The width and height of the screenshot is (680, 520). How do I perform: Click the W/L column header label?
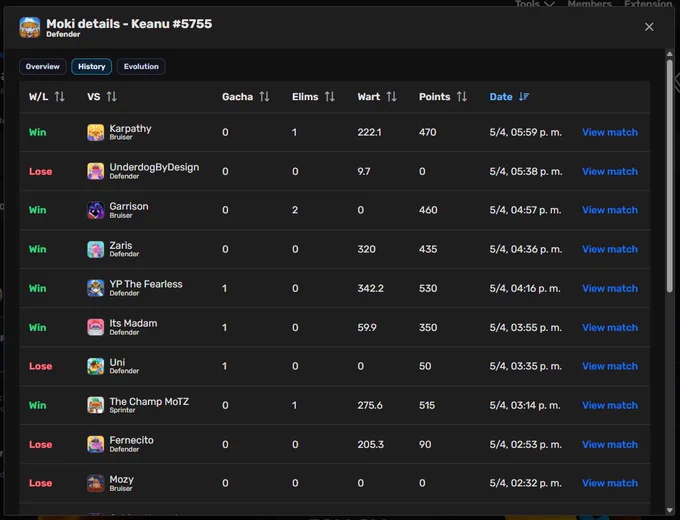click(39, 97)
